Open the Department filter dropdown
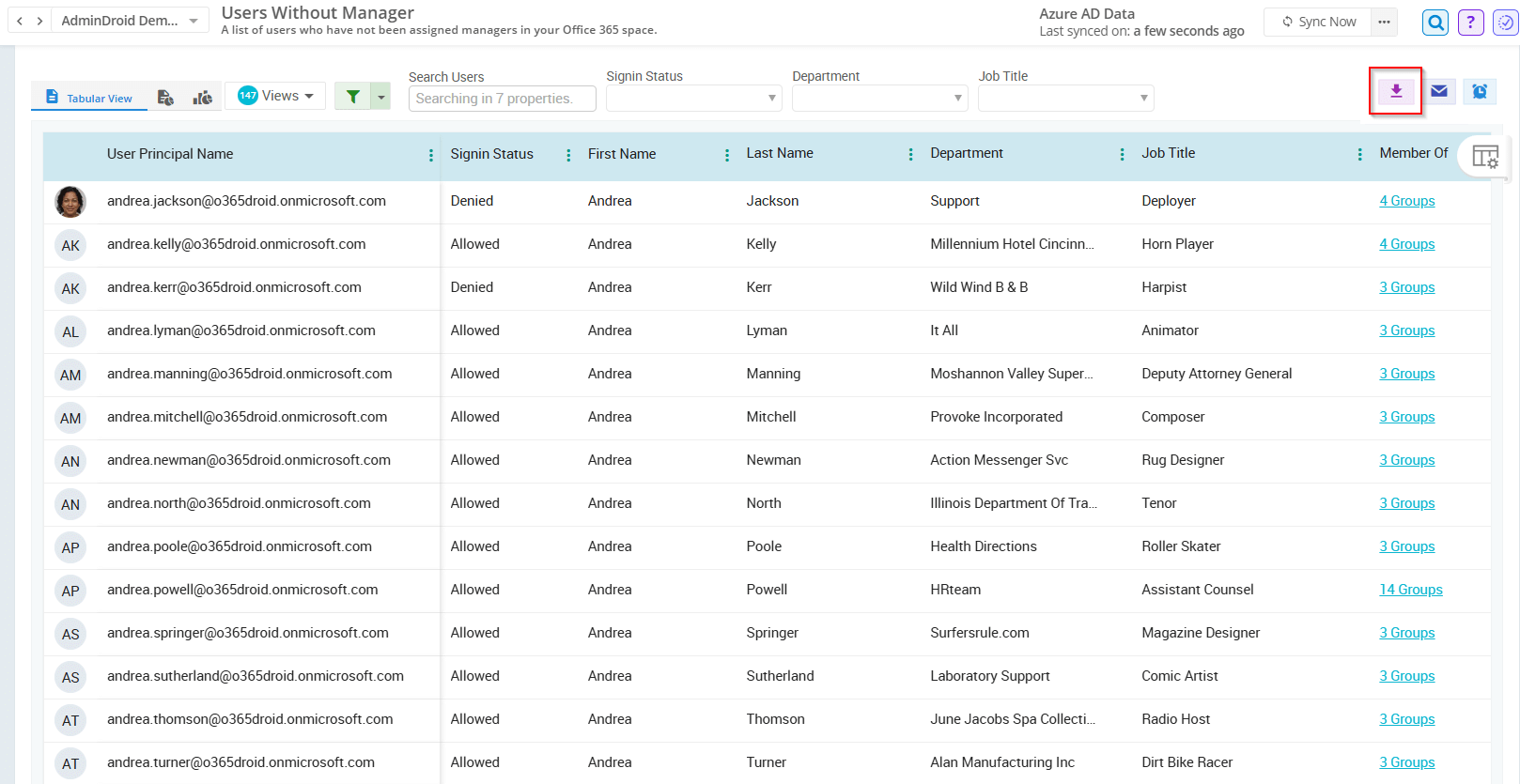 pos(879,98)
